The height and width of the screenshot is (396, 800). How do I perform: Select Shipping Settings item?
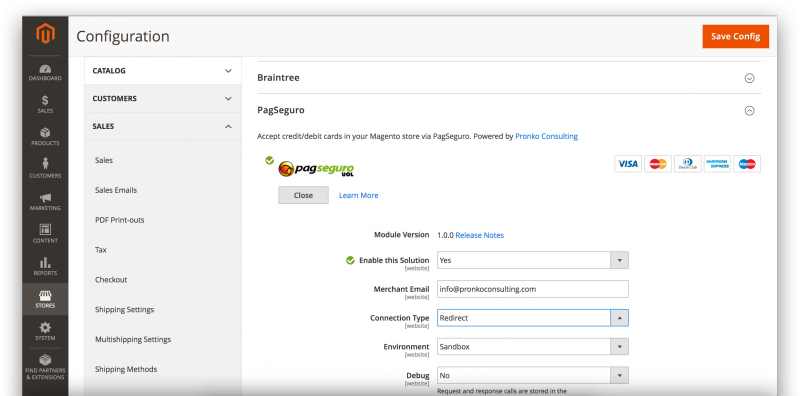pyautogui.click(x=124, y=309)
